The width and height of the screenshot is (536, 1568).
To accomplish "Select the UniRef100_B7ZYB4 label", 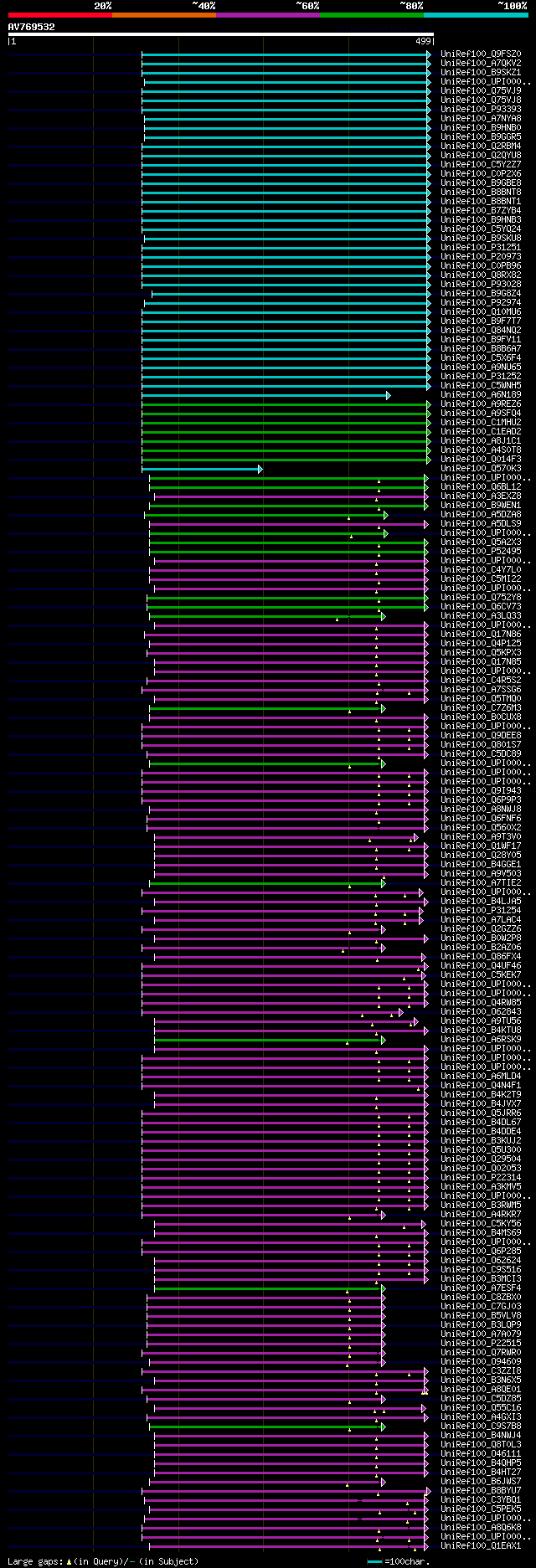I will point(481,211).
